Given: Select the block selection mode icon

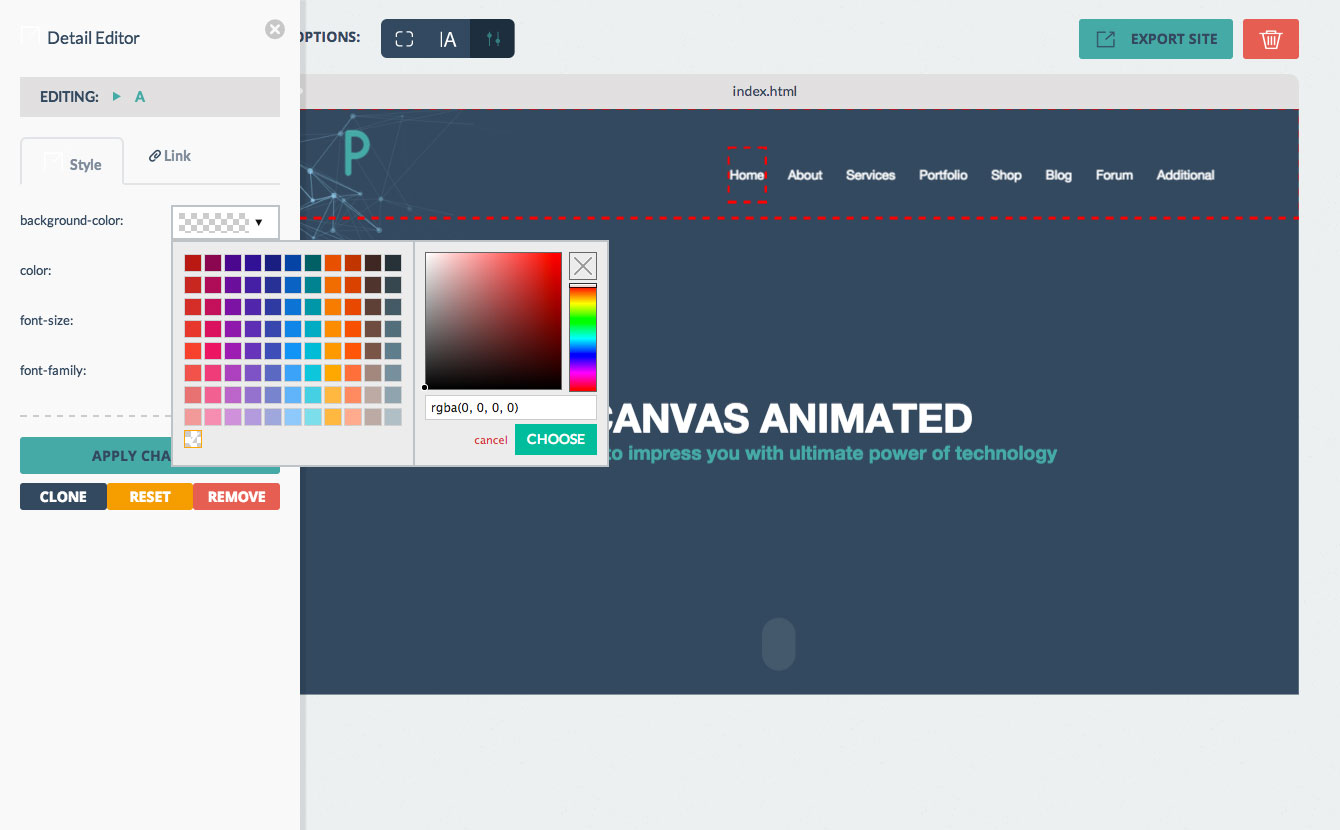Looking at the screenshot, I should click(x=404, y=39).
